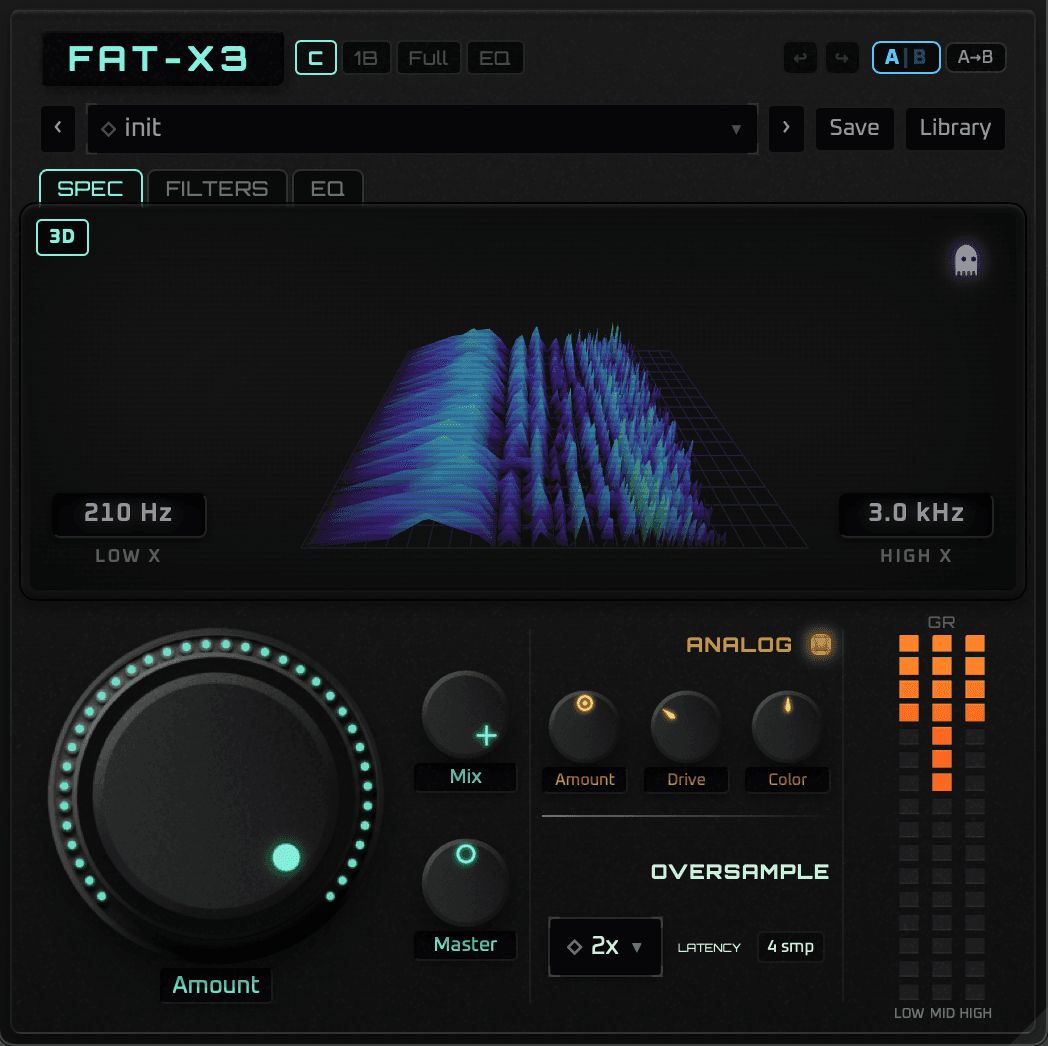
Task: Toggle the 3D spectrum view
Action: pos(62,238)
